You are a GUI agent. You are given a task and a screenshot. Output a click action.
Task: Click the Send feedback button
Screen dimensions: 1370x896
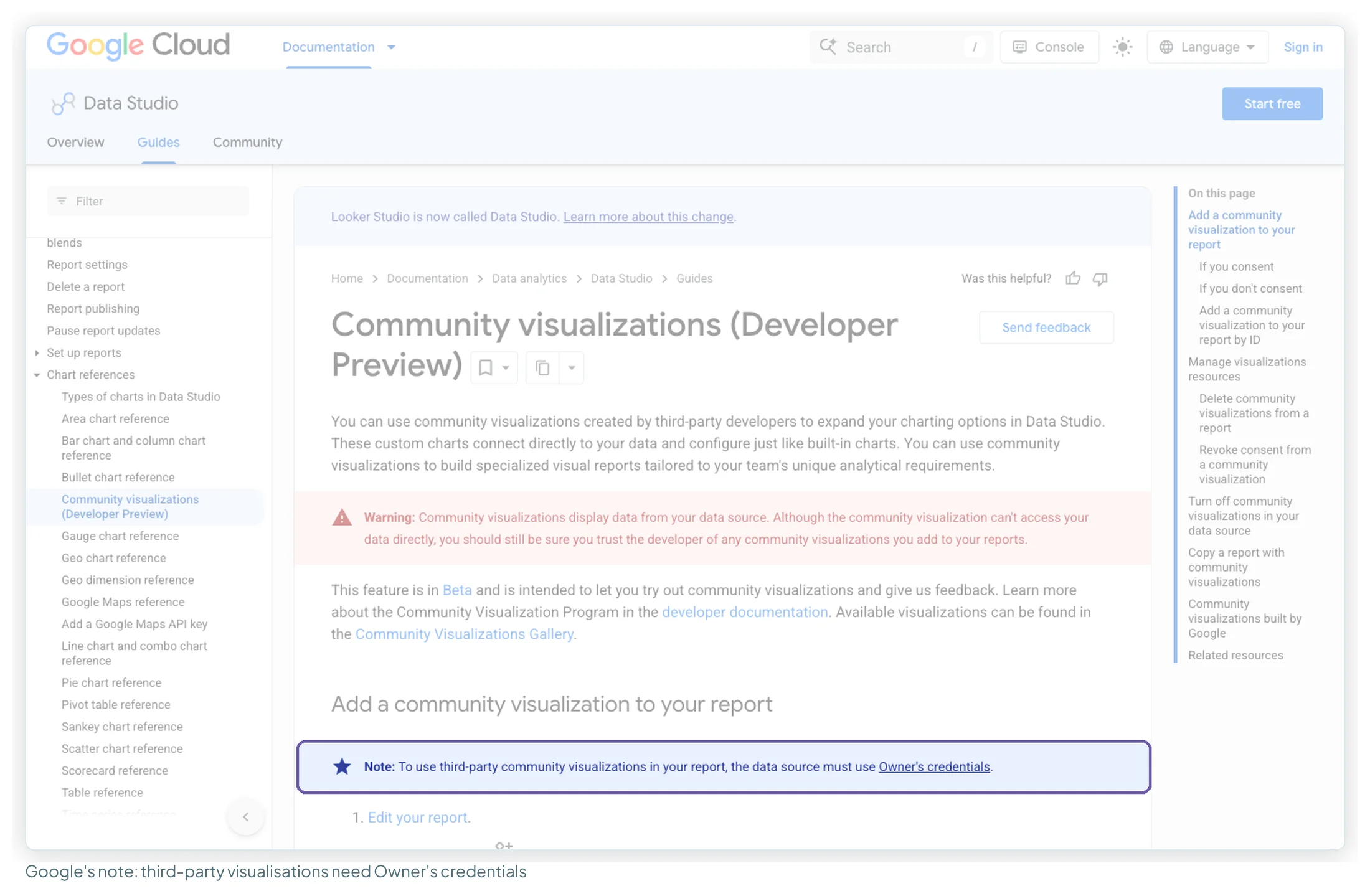coord(1046,328)
